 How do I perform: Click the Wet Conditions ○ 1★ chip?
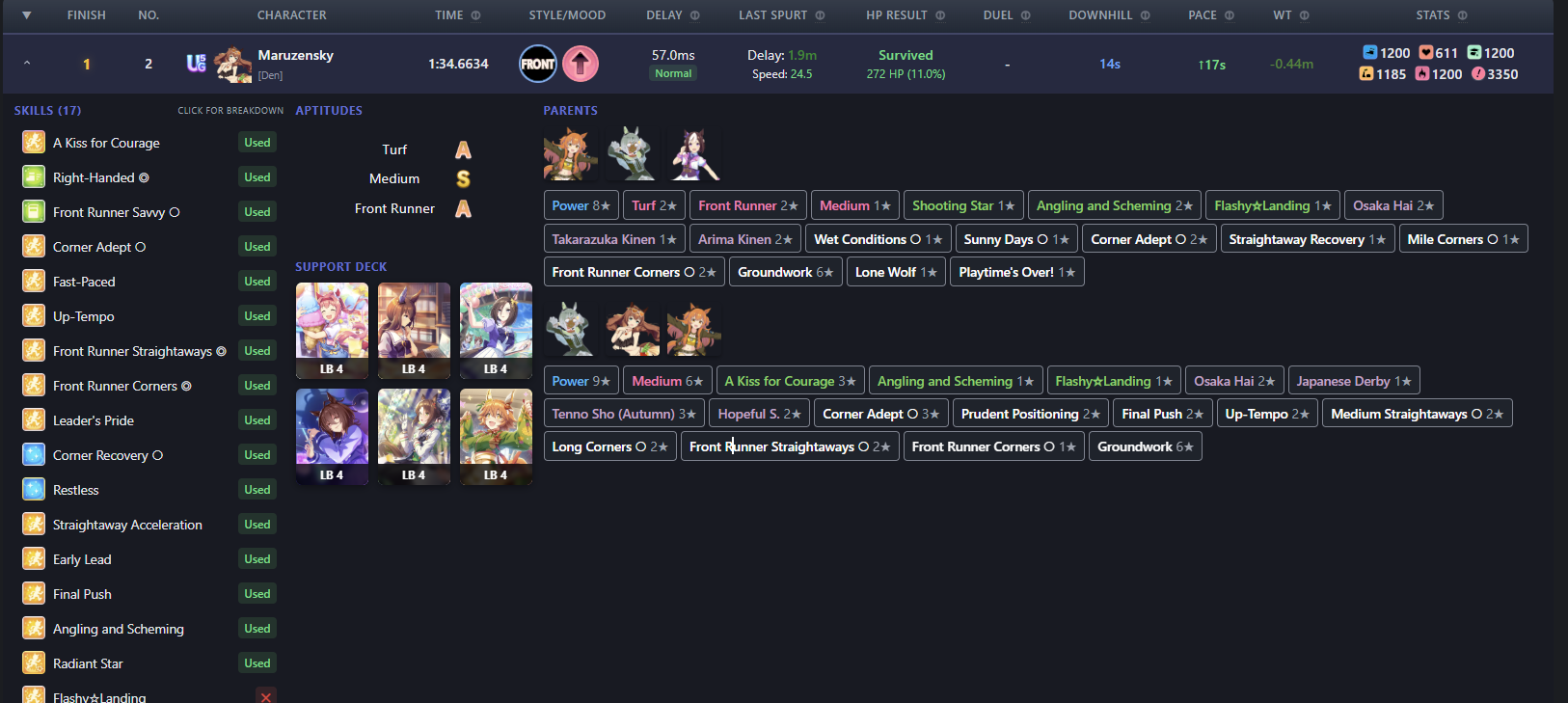[879, 239]
